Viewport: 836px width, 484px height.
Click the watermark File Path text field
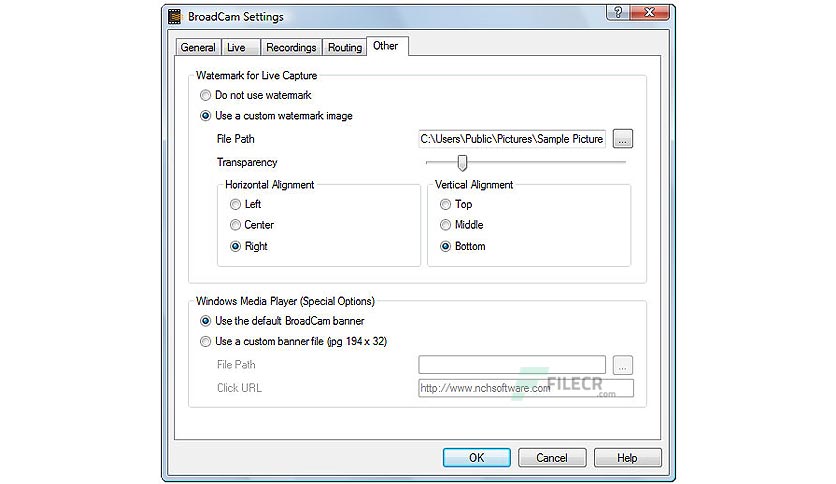point(512,139)
